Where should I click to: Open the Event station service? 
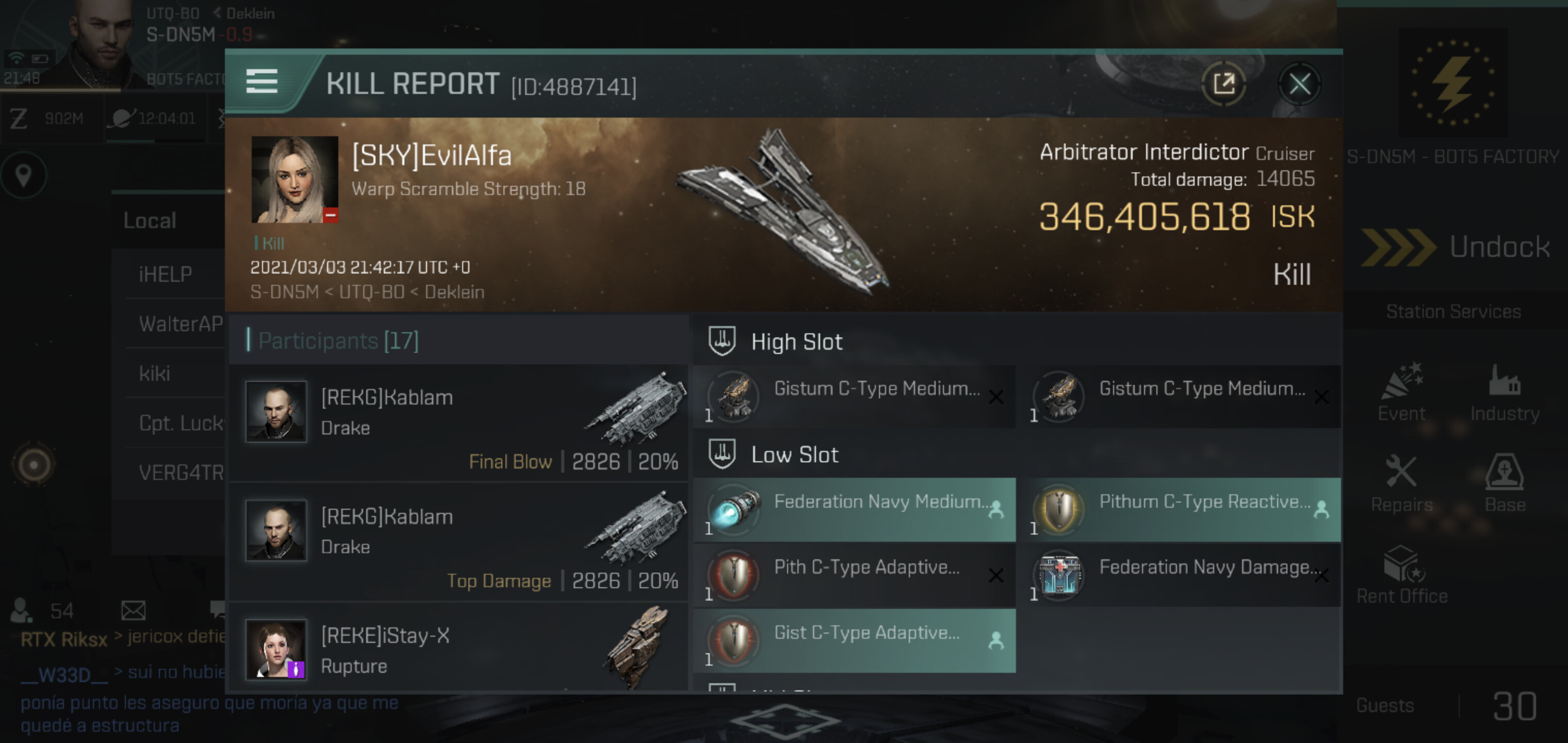1401,392
